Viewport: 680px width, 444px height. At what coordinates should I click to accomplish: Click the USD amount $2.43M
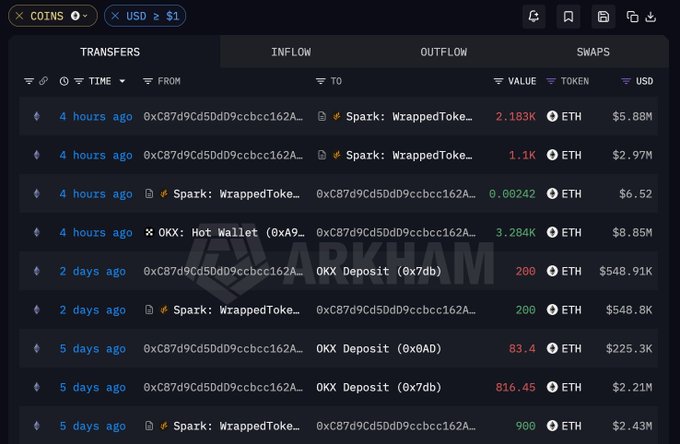pyautogui.click(x=632, y=426)
